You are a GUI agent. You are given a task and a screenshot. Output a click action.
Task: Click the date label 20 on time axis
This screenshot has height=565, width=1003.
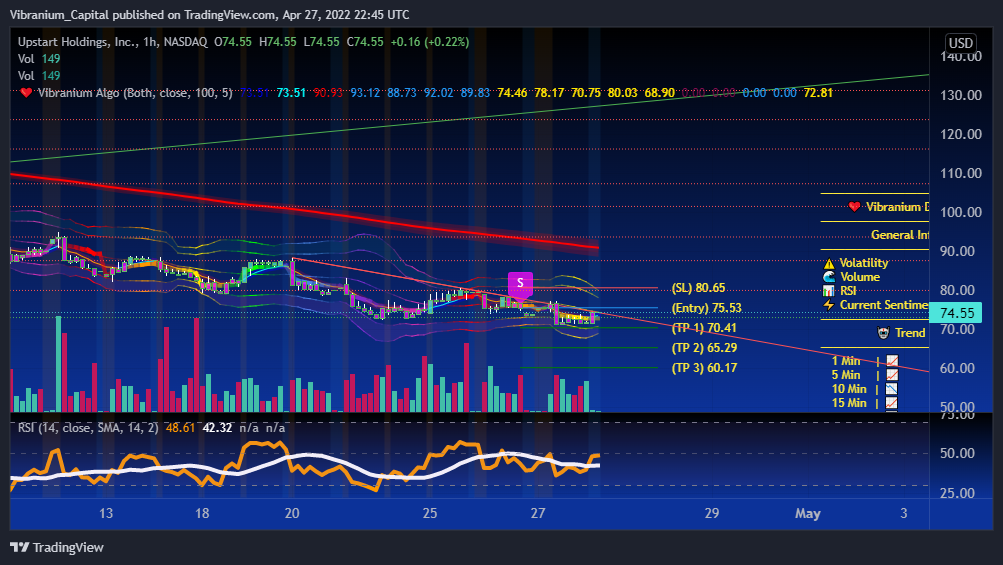[292, 513]
